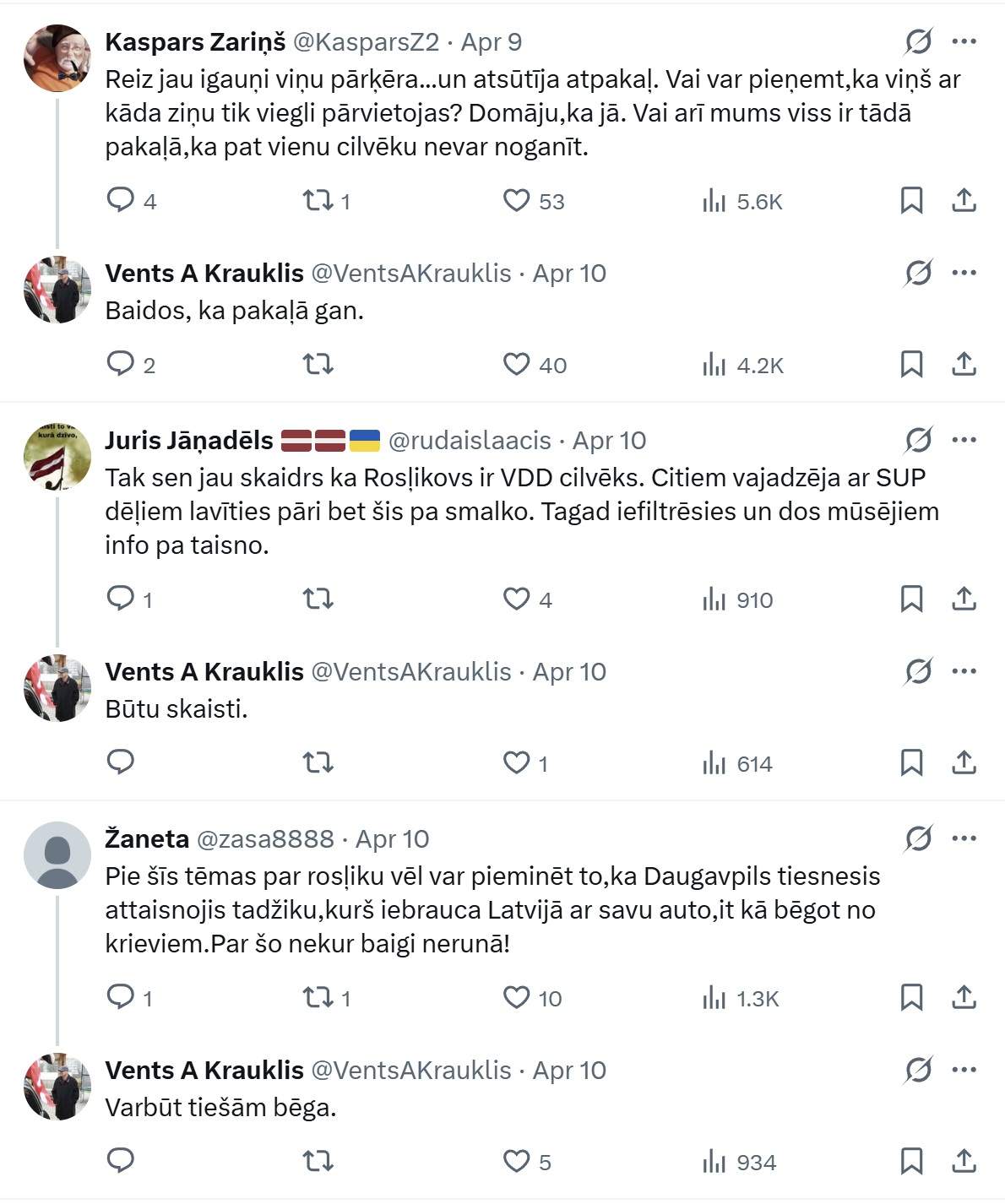Bookmark the "Varbūt tiešām bēga." tweet
The image size is (1005, 1204).
(911, 1161)
